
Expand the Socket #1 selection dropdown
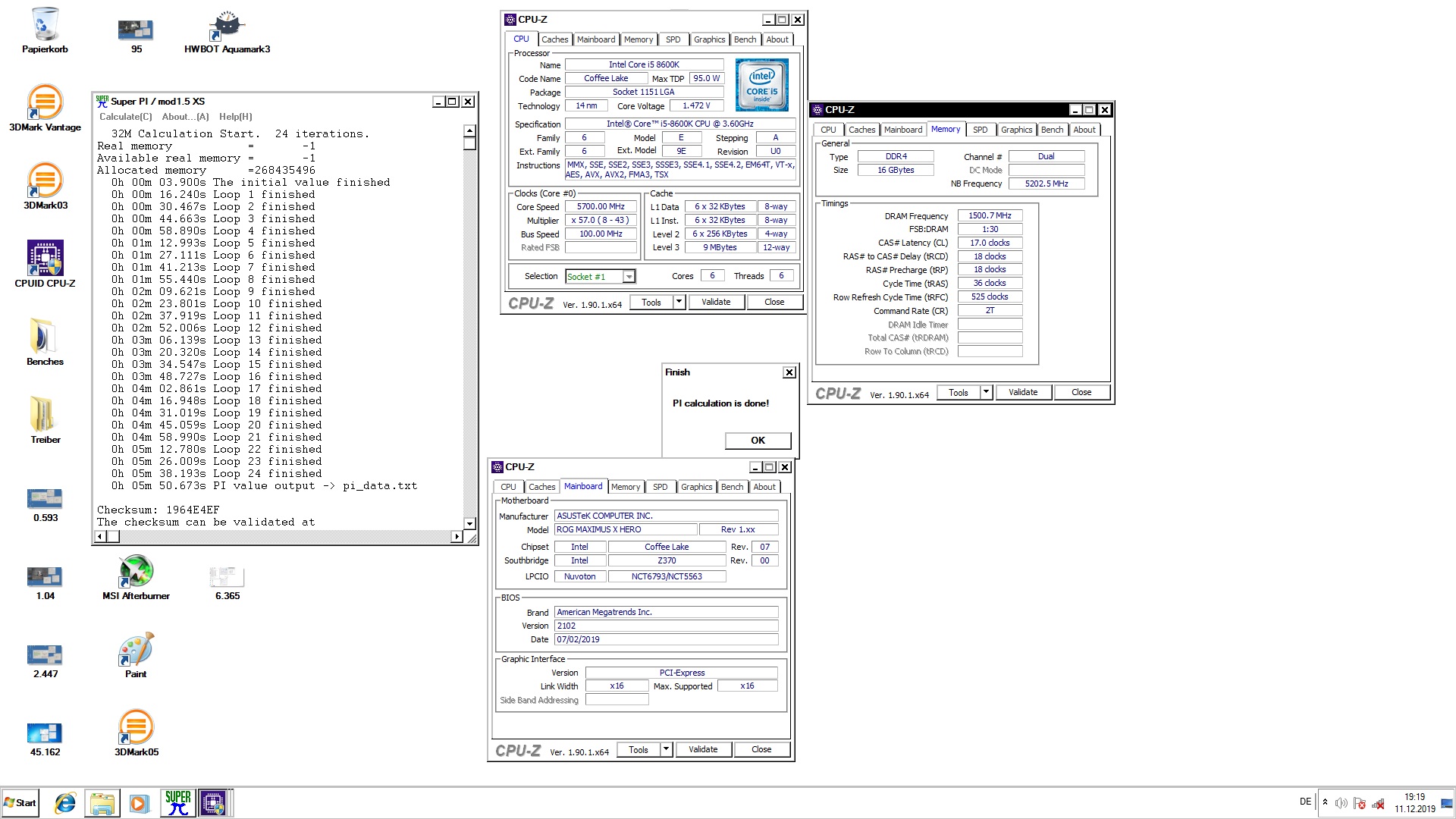[x=629, y=277]
